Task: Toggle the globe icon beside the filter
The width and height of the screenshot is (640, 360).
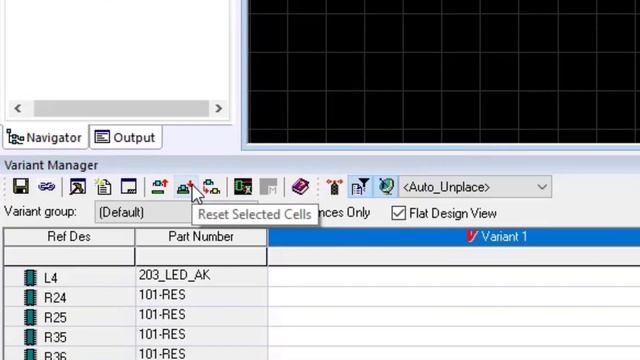Action: pyautogui.click(x=386, y=187)
